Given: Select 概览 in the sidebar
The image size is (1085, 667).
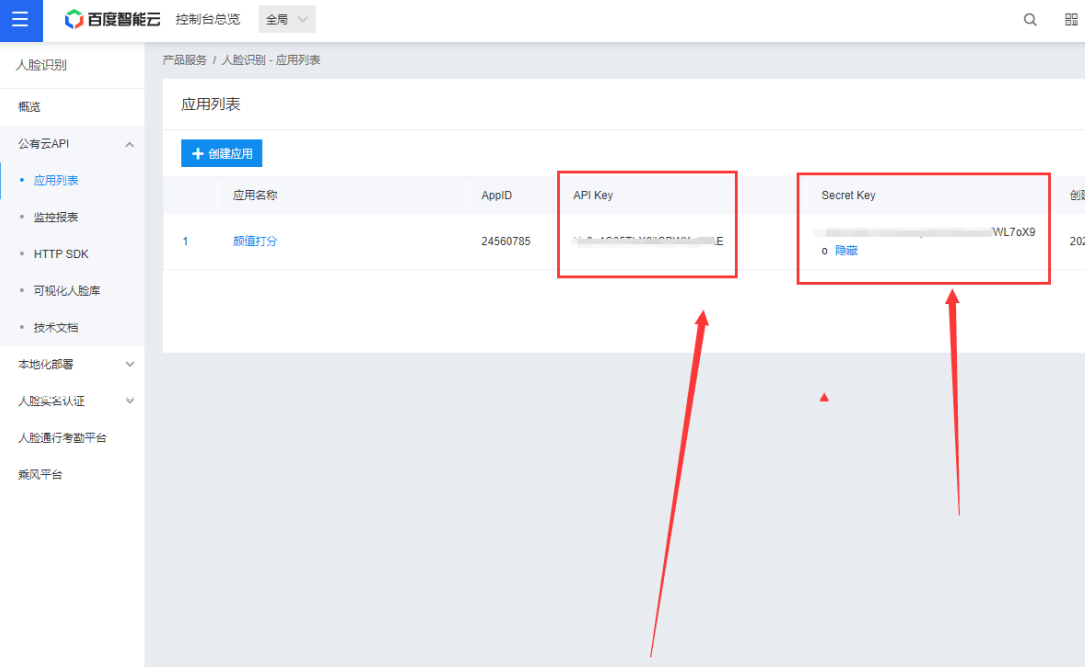Looking at the screenshot, I should point(29,107).
